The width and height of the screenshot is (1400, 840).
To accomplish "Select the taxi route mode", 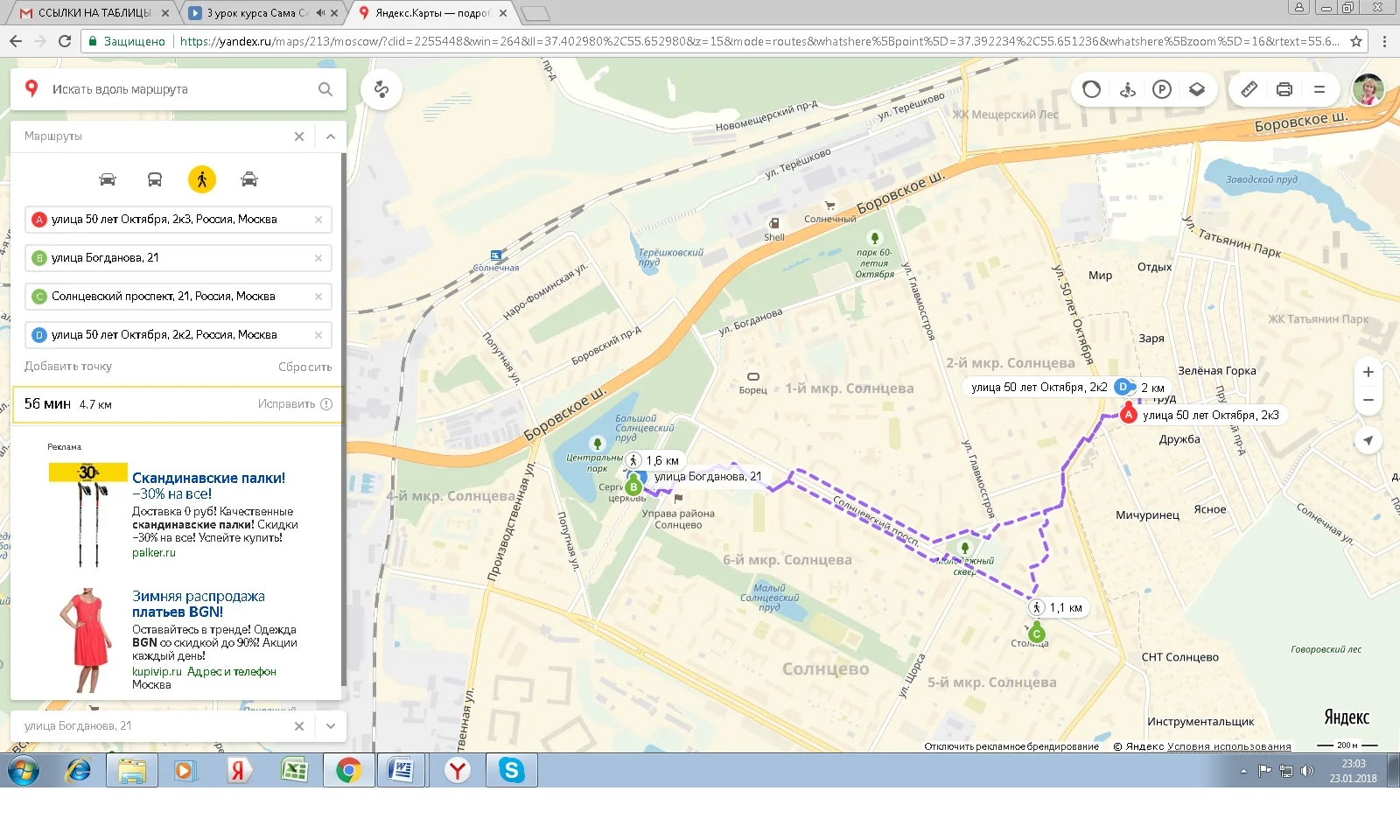I will [x=249, y=179].
